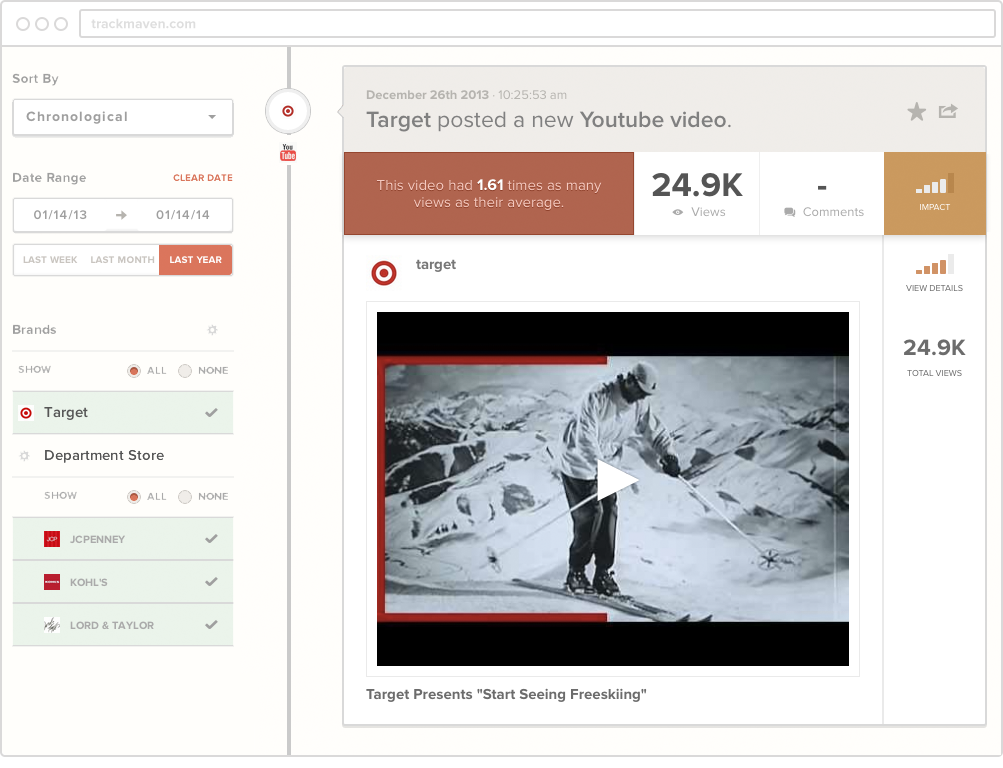Share this post with the share icon
The width and height of the screenshot is (1003, 768).
click(948, 111)
